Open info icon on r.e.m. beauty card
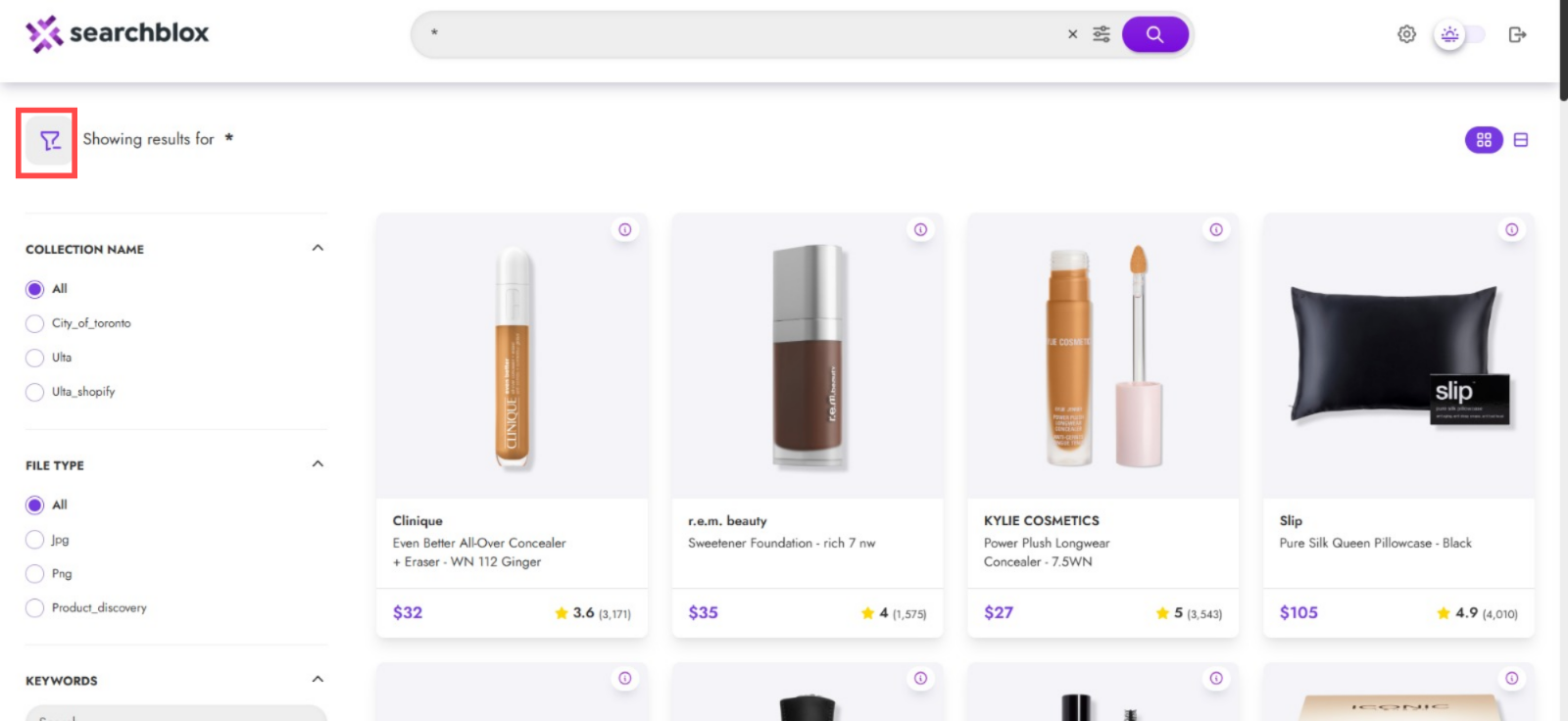 920,229
